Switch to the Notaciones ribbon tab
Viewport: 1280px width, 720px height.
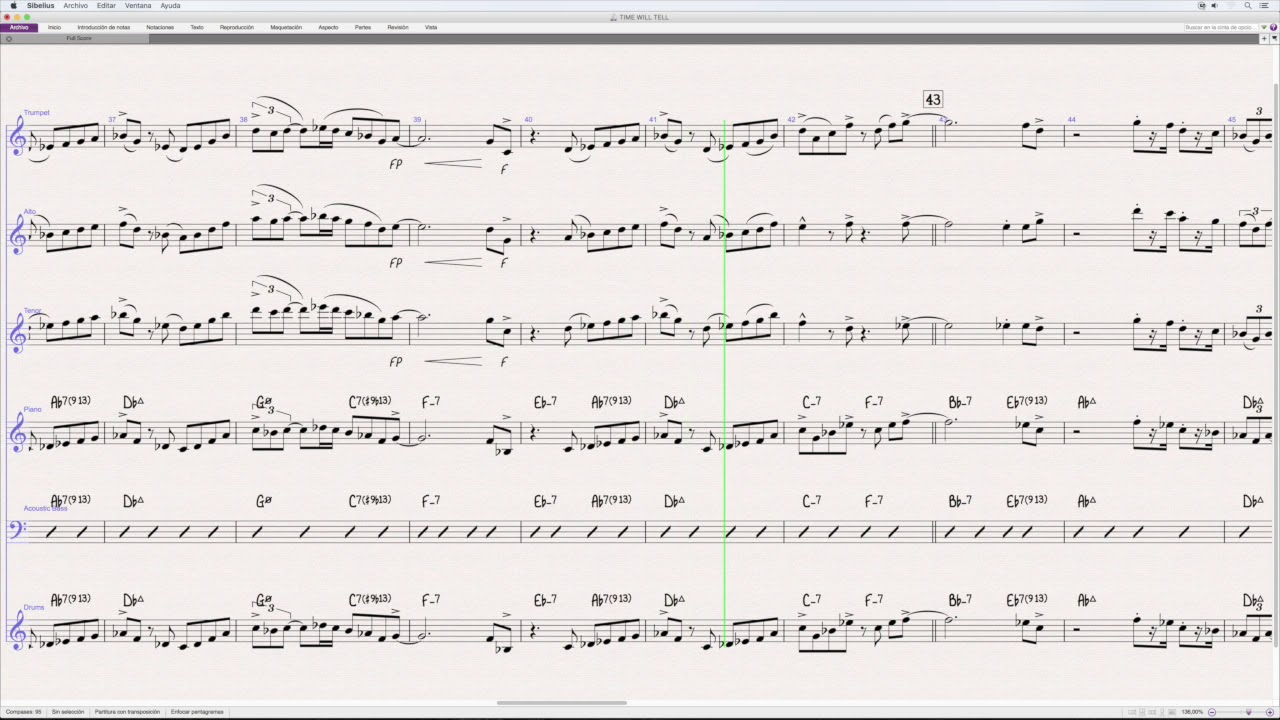(160, 27)
